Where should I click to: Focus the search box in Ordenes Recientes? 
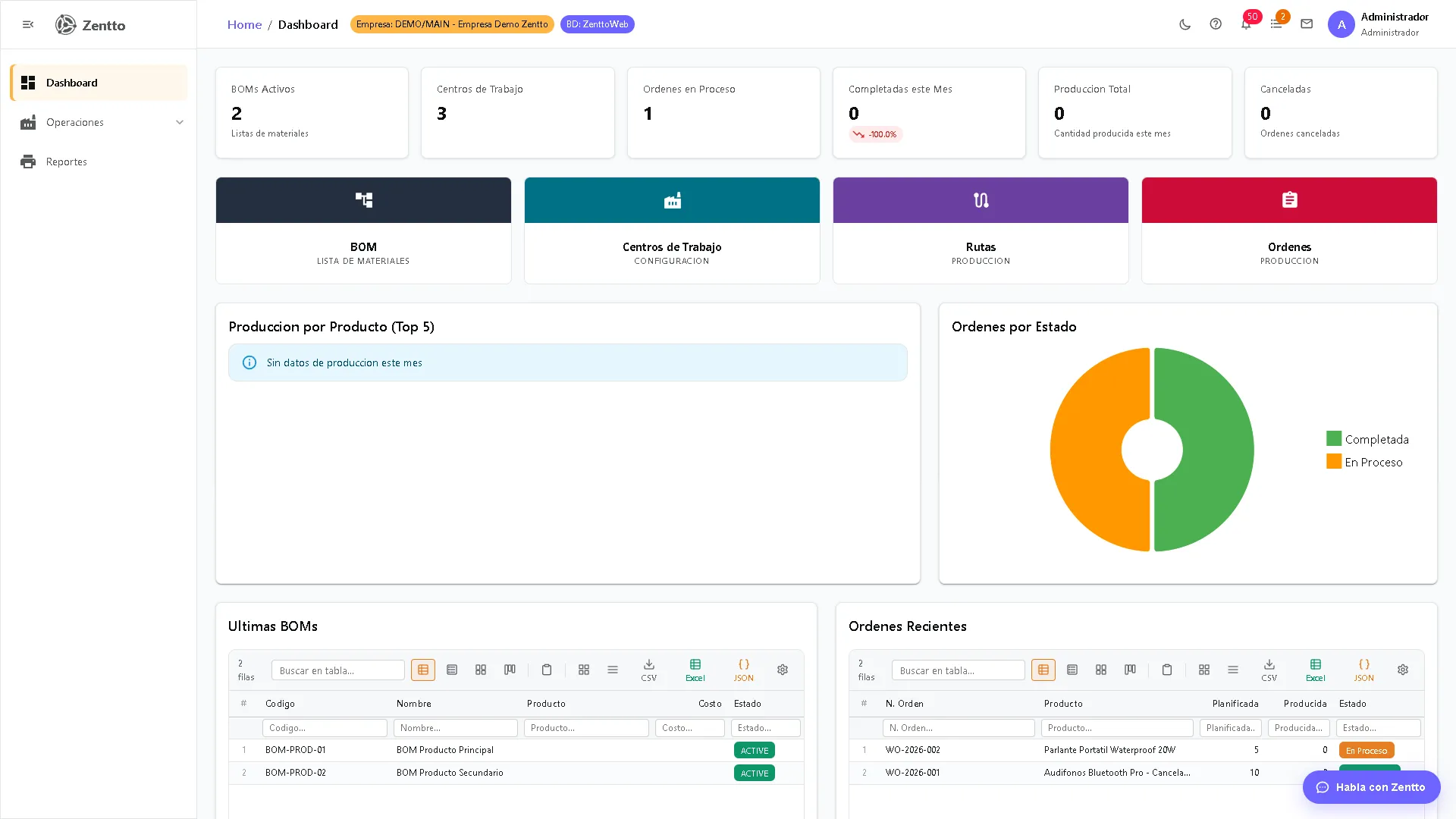click(959, 670)
